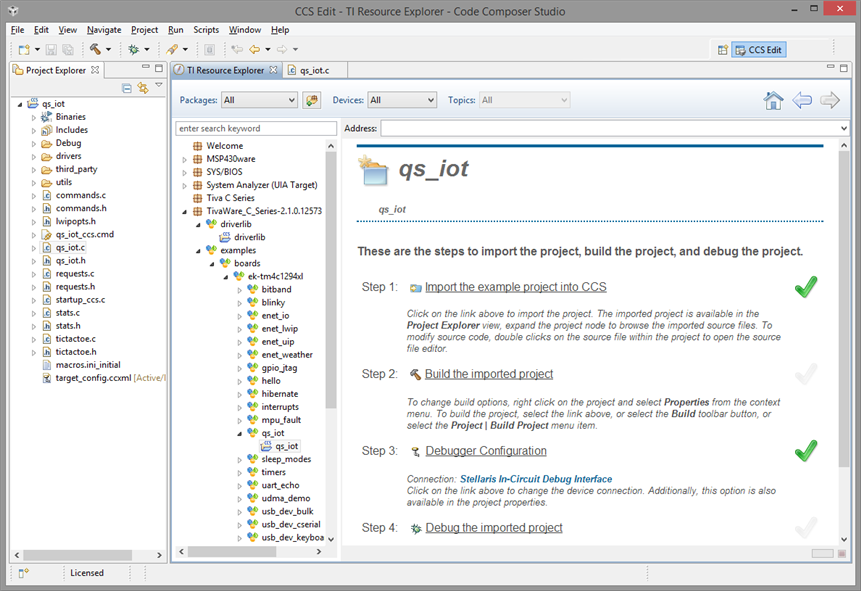Click the Save icon in the toolbar
The image size is (861, 591).
coord(51,50)
